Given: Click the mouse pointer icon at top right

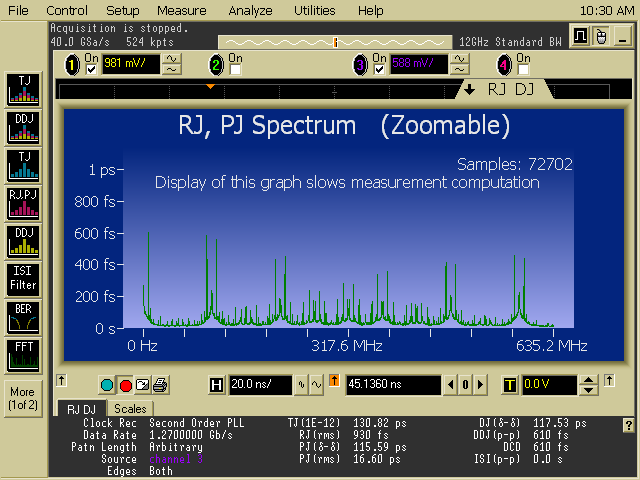Looking at the screenshot, I should coord(600,37).
